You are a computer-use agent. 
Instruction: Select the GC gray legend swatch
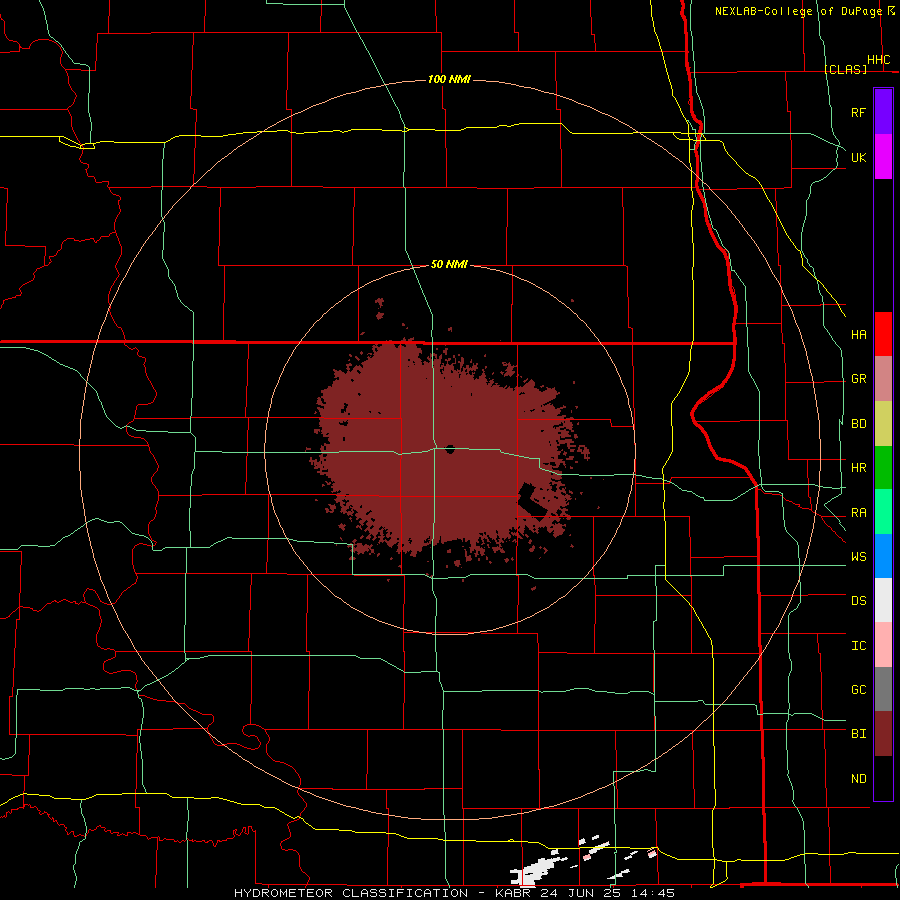click(883, 689)
